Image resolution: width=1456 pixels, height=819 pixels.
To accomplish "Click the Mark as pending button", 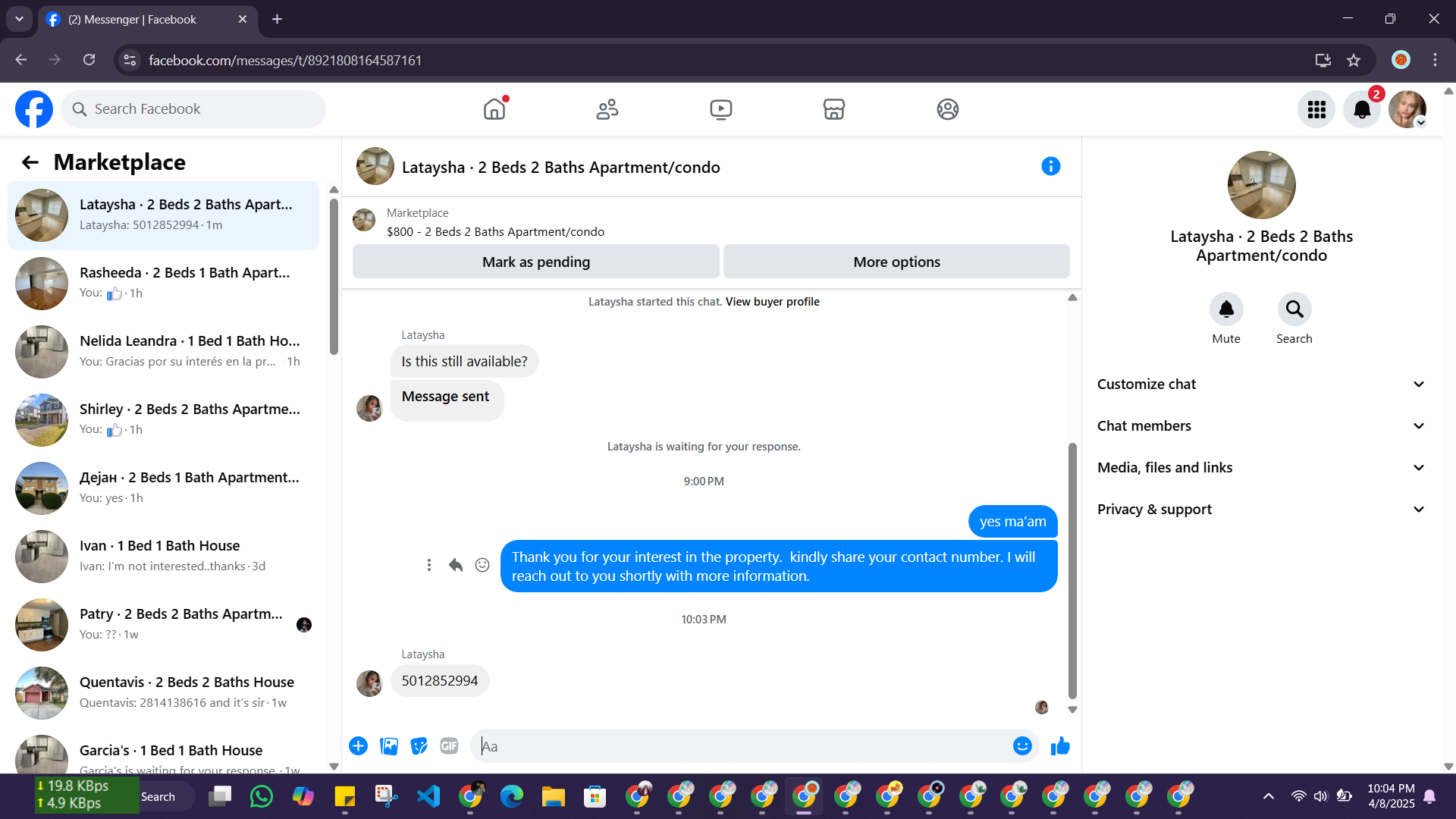I will coord(535,262).
